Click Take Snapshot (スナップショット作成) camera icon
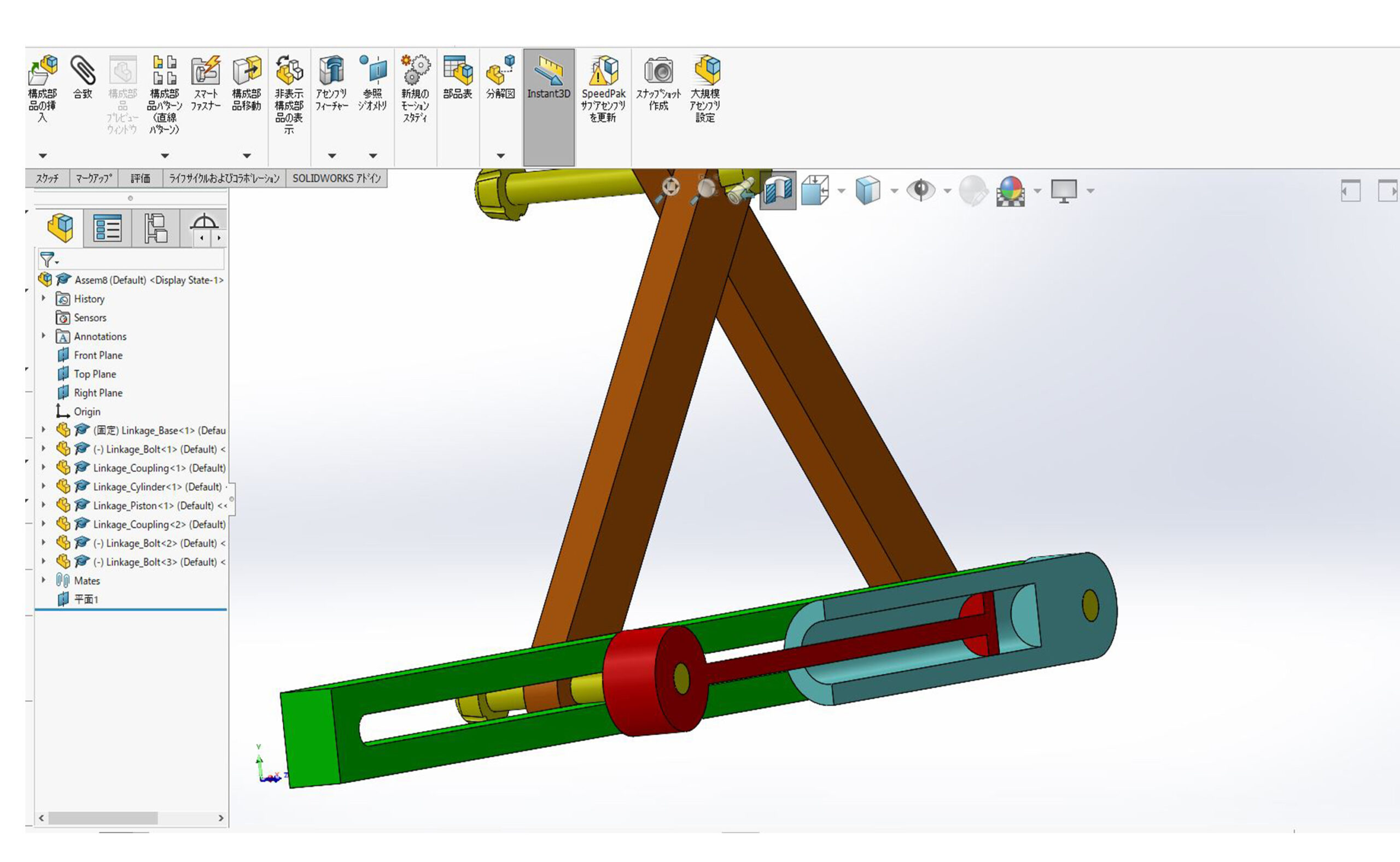 pyautogui.click(x=658, y=70)
